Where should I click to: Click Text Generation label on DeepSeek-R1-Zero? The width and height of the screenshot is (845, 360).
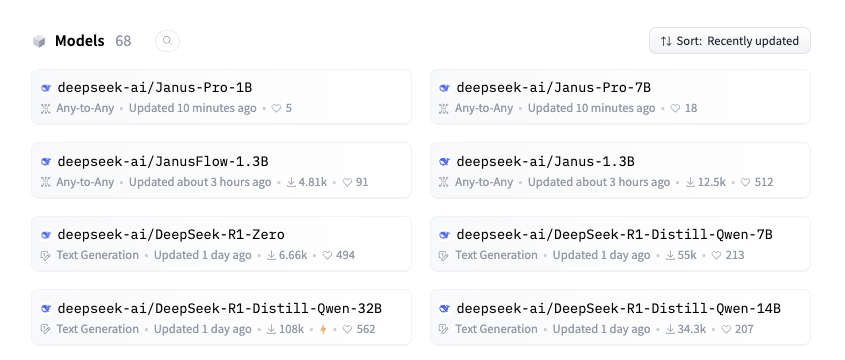coord(98,255)
